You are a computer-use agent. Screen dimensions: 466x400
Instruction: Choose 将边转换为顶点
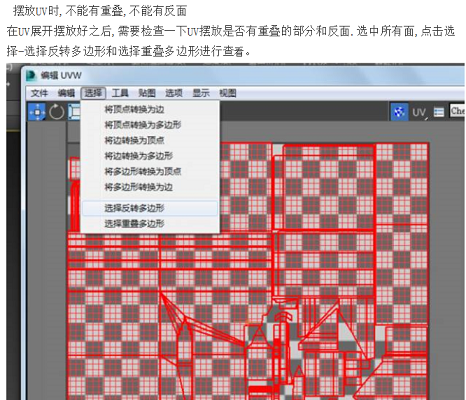(x=150, y=140)
